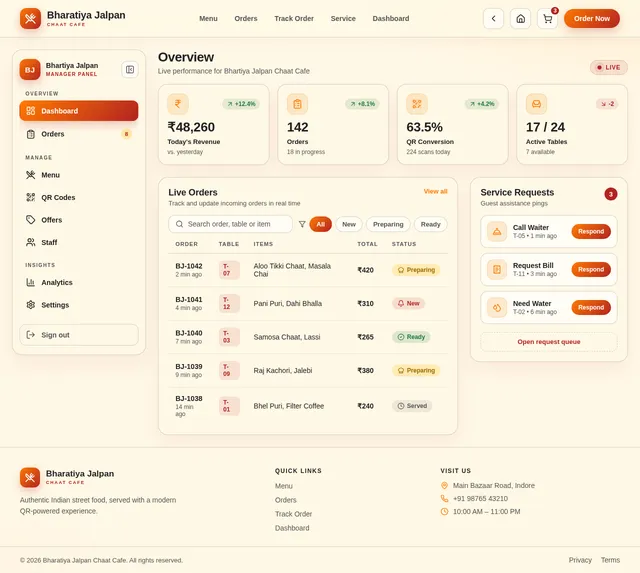The width and height of the screenshot is (640, 573).
Task: Click order ID BJ-1039
Action: (189, 366)
